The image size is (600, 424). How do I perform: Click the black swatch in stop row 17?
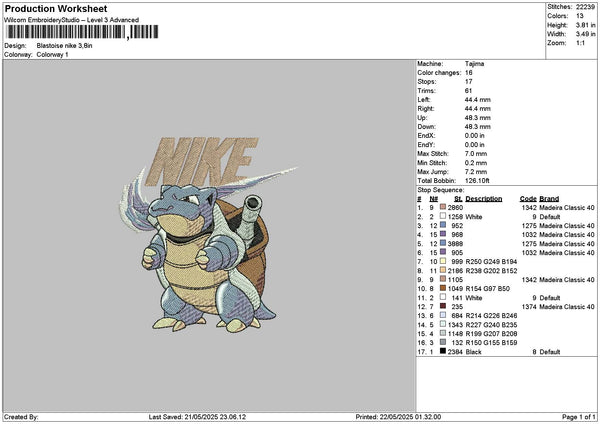pyautogui.click(x=443, y=351)
